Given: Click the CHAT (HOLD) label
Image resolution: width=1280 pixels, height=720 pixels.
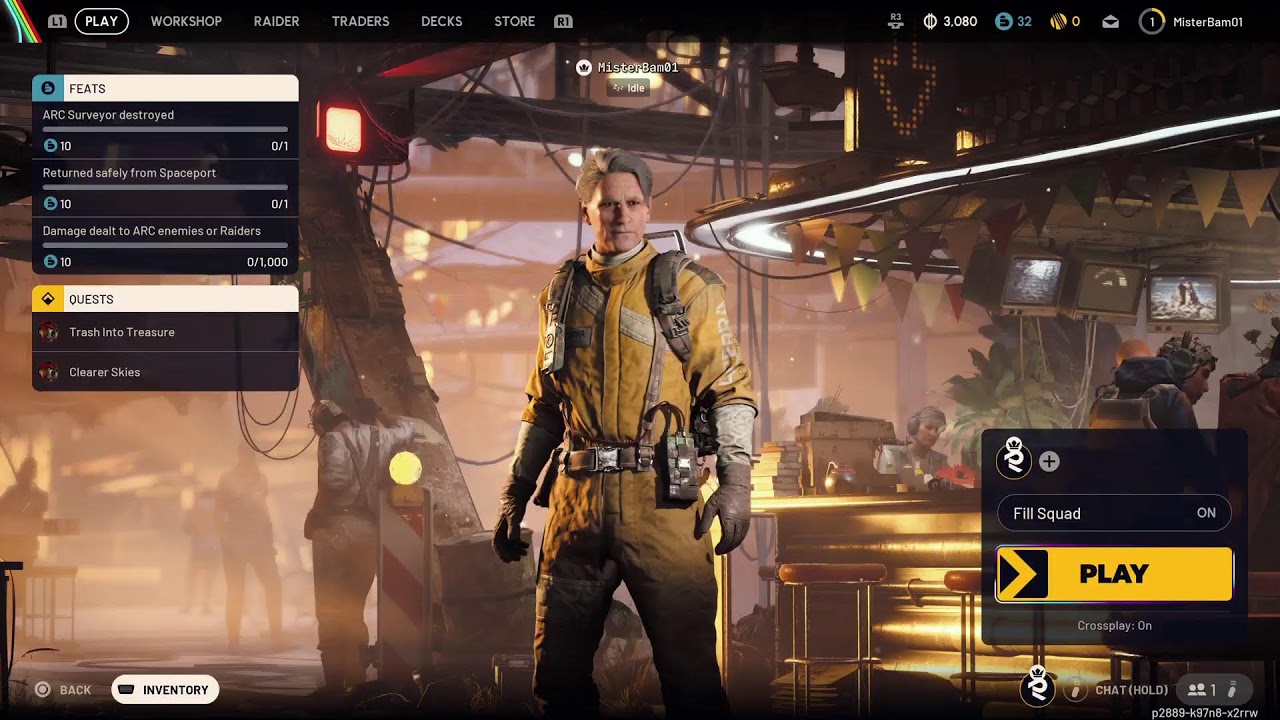Looking at the screenshot, I should 1131,690.
